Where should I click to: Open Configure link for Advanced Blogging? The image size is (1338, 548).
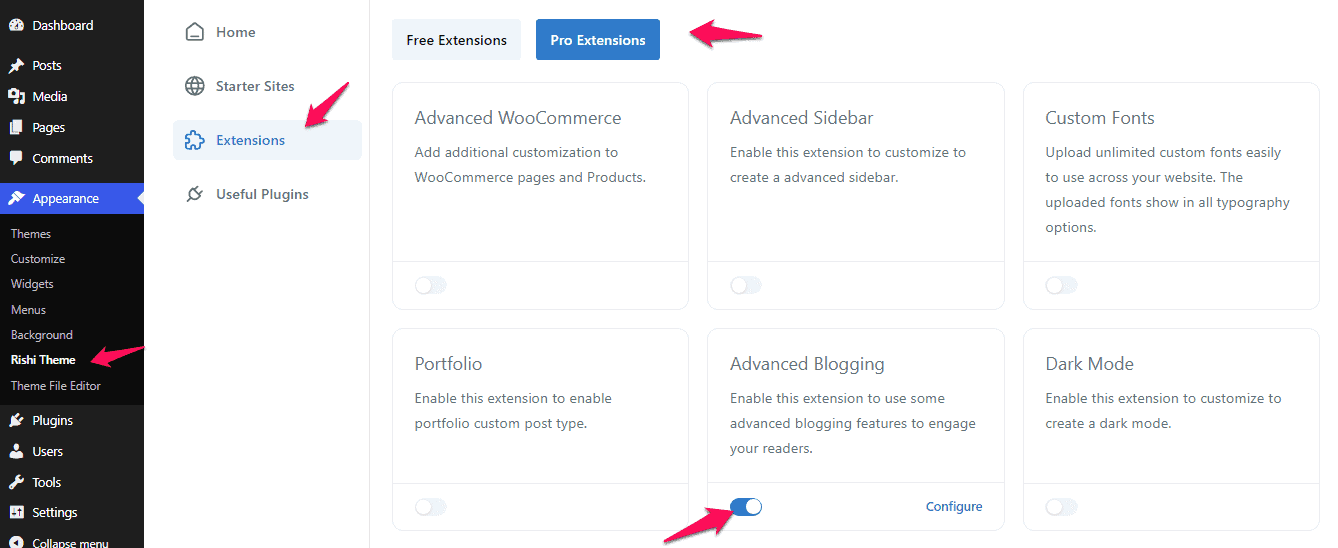[954, 507]
